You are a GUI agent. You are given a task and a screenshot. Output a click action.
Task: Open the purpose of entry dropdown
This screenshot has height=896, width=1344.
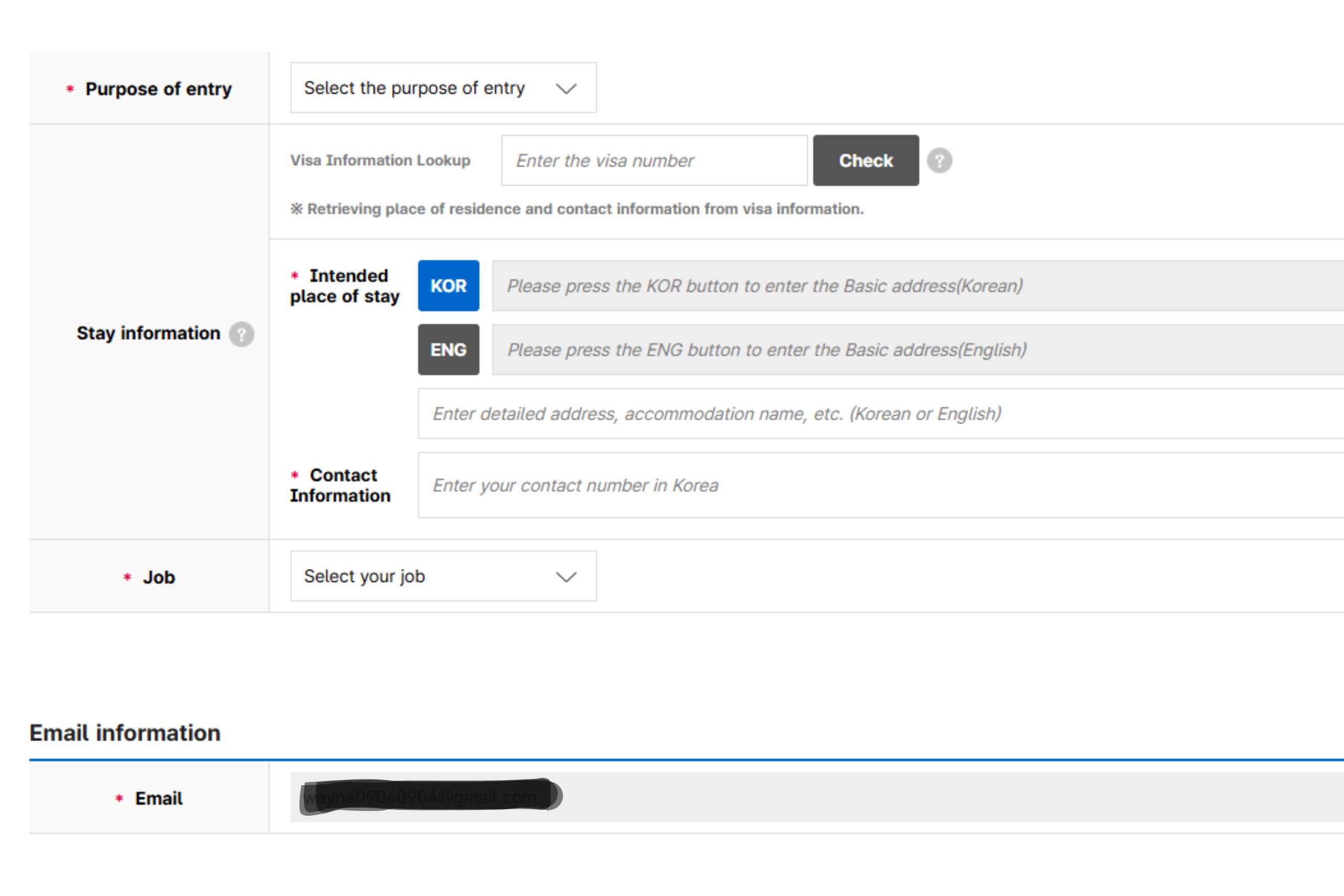[443, 88]
